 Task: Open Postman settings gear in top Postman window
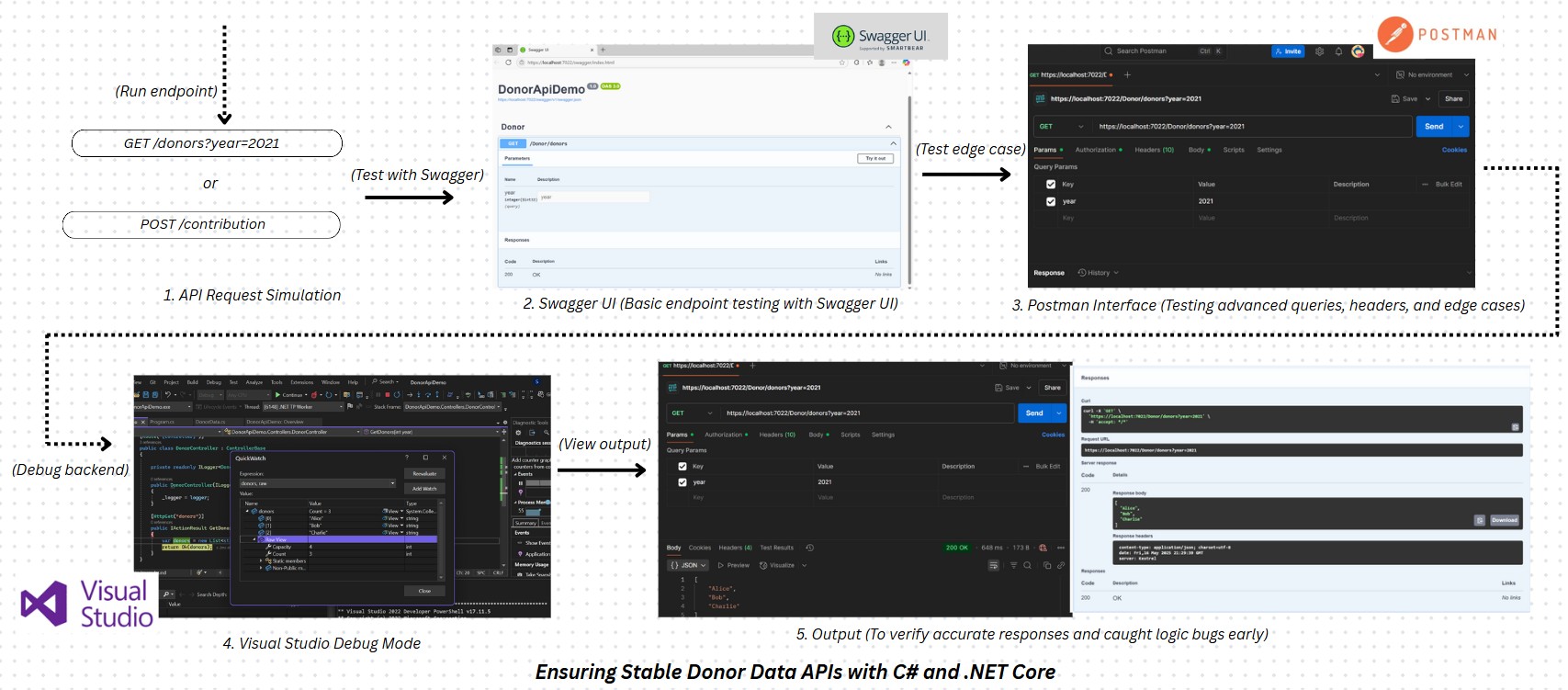coord(1320,51)
